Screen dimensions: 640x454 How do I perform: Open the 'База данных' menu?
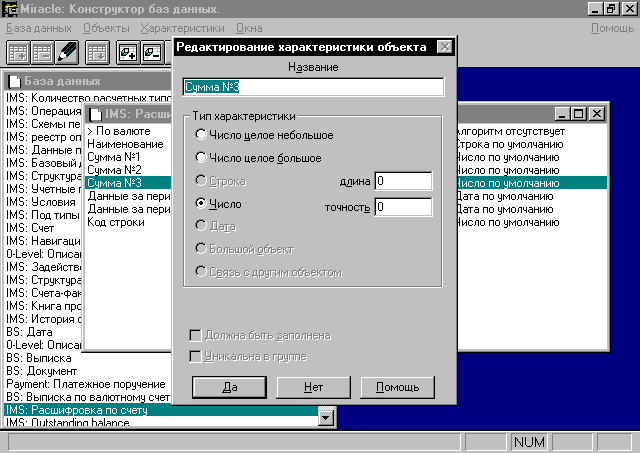tap(40, 28)
